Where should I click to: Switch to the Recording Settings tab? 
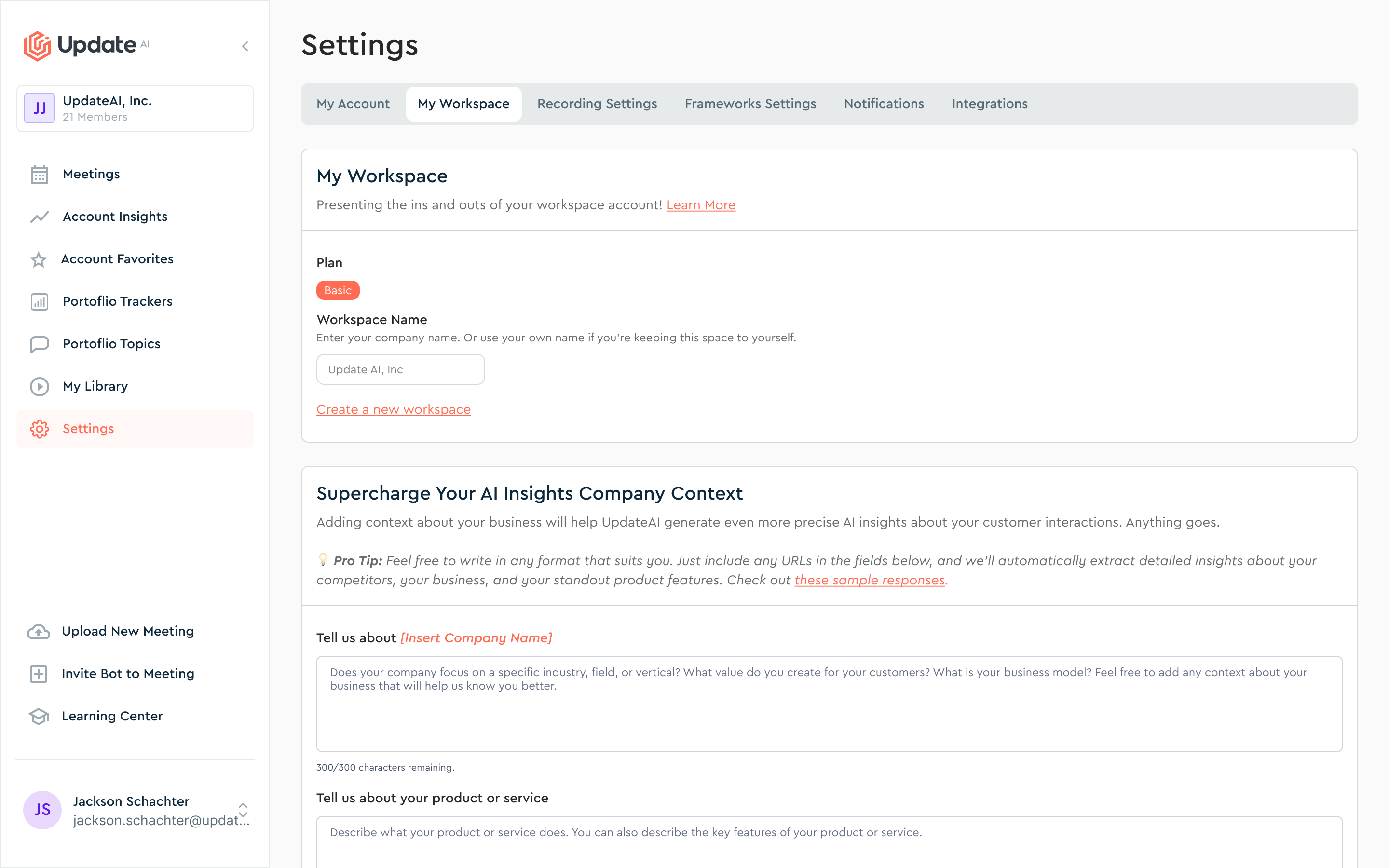coord(597,104)
